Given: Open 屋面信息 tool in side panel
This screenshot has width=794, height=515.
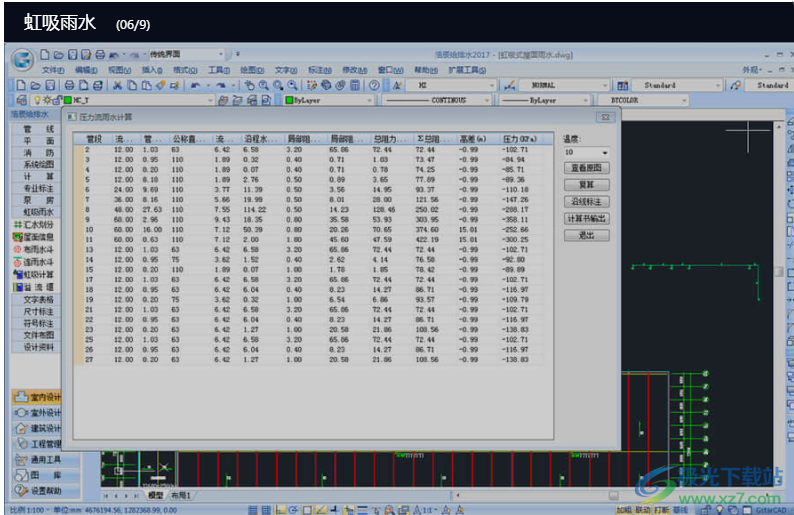Looking at the screenshot, I should [33, 237].
